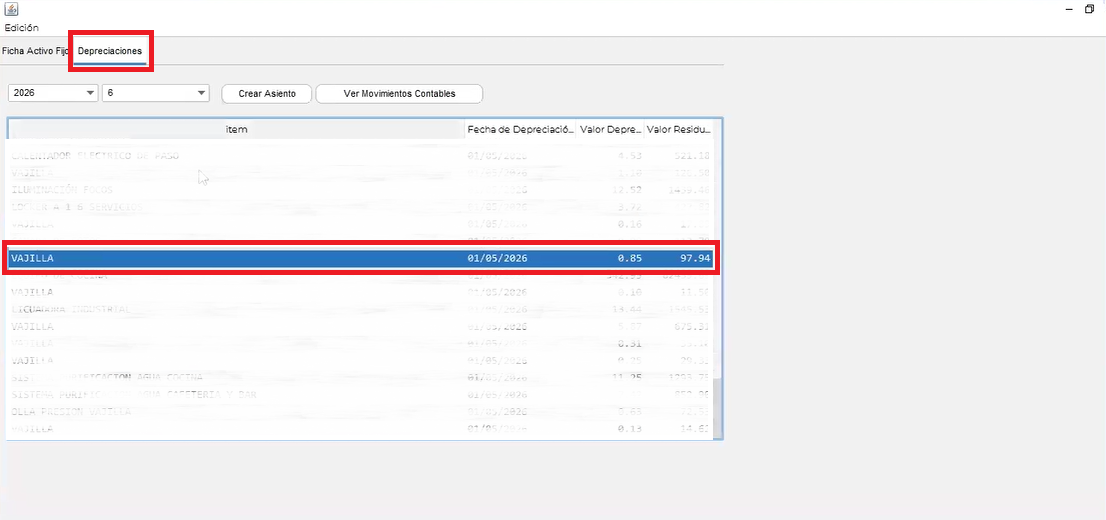Click the 01/05/2026 date in highlighted row
The image size is (1106, 520).
pos(497,259)
